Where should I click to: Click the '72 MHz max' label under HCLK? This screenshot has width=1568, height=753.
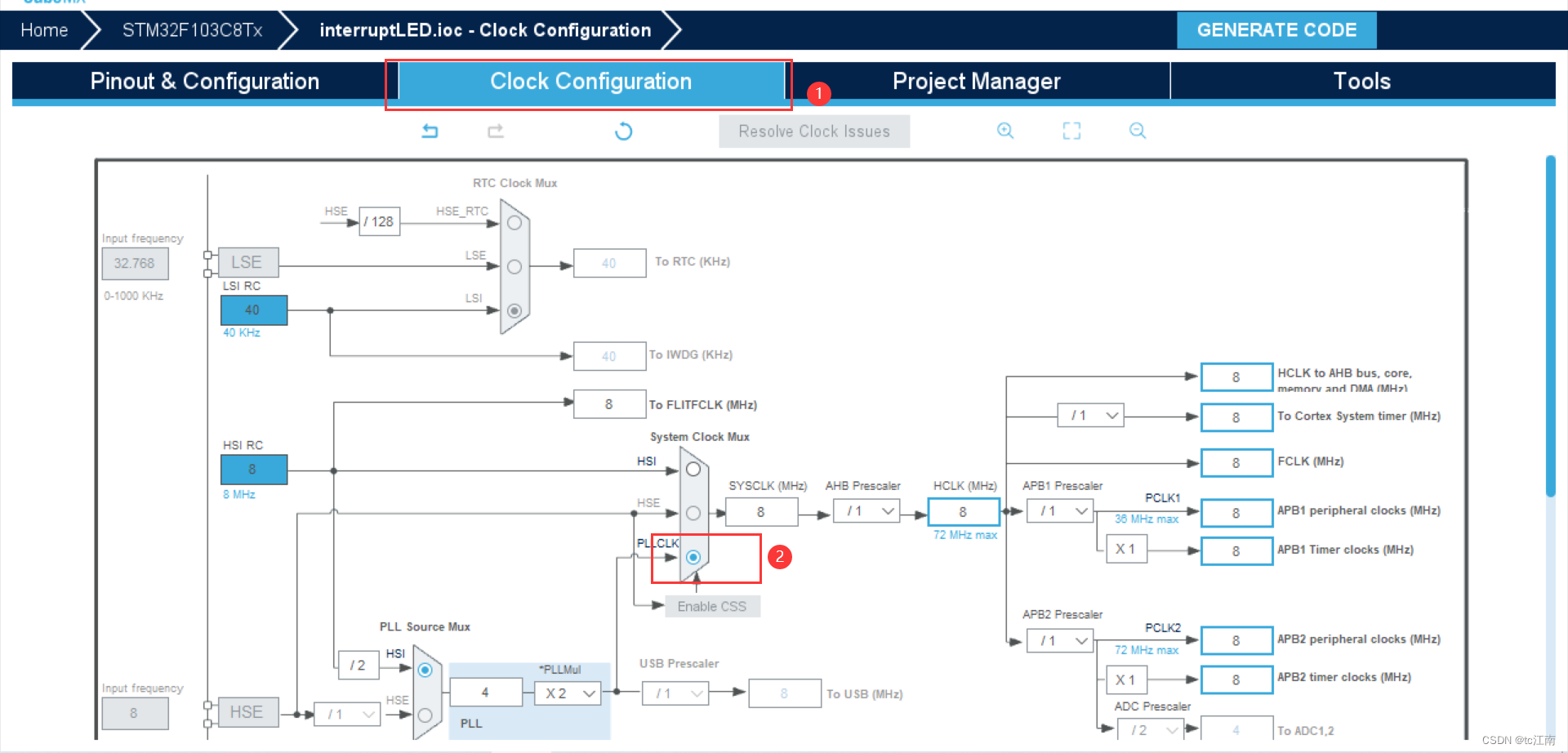point(965,535)
